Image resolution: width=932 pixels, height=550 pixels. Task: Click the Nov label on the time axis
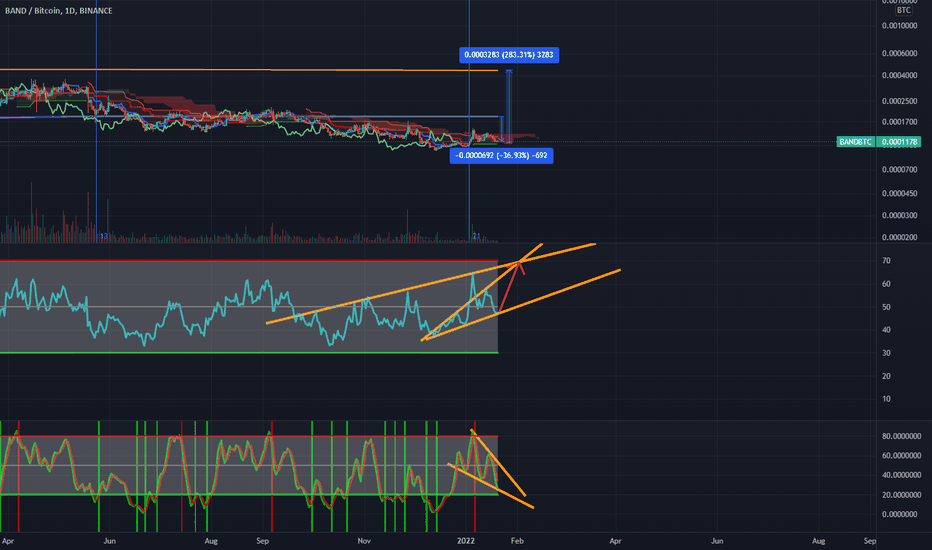(364, 541)
